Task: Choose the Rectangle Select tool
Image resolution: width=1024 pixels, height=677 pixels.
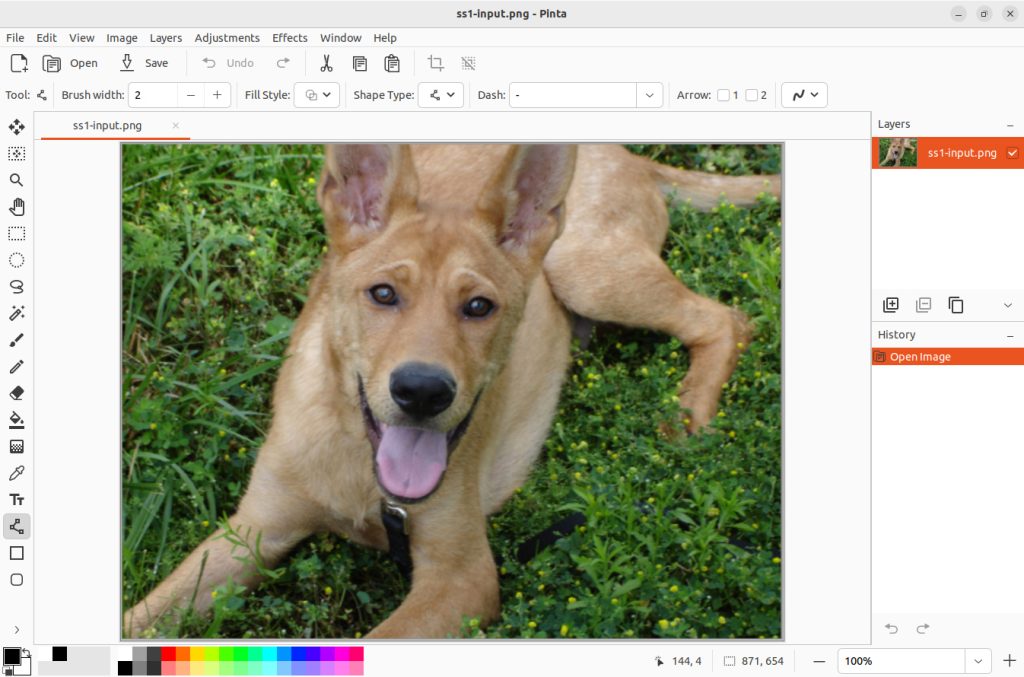Action: point(16,233)
